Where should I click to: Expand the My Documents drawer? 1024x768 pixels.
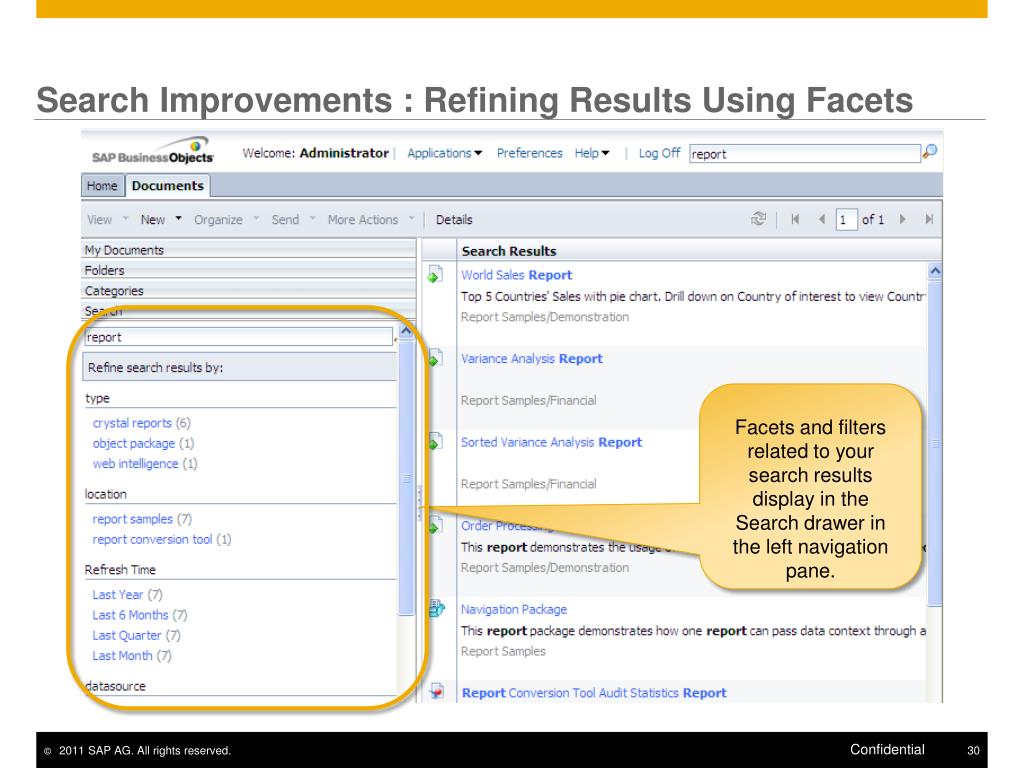click(x=249, y=250)
